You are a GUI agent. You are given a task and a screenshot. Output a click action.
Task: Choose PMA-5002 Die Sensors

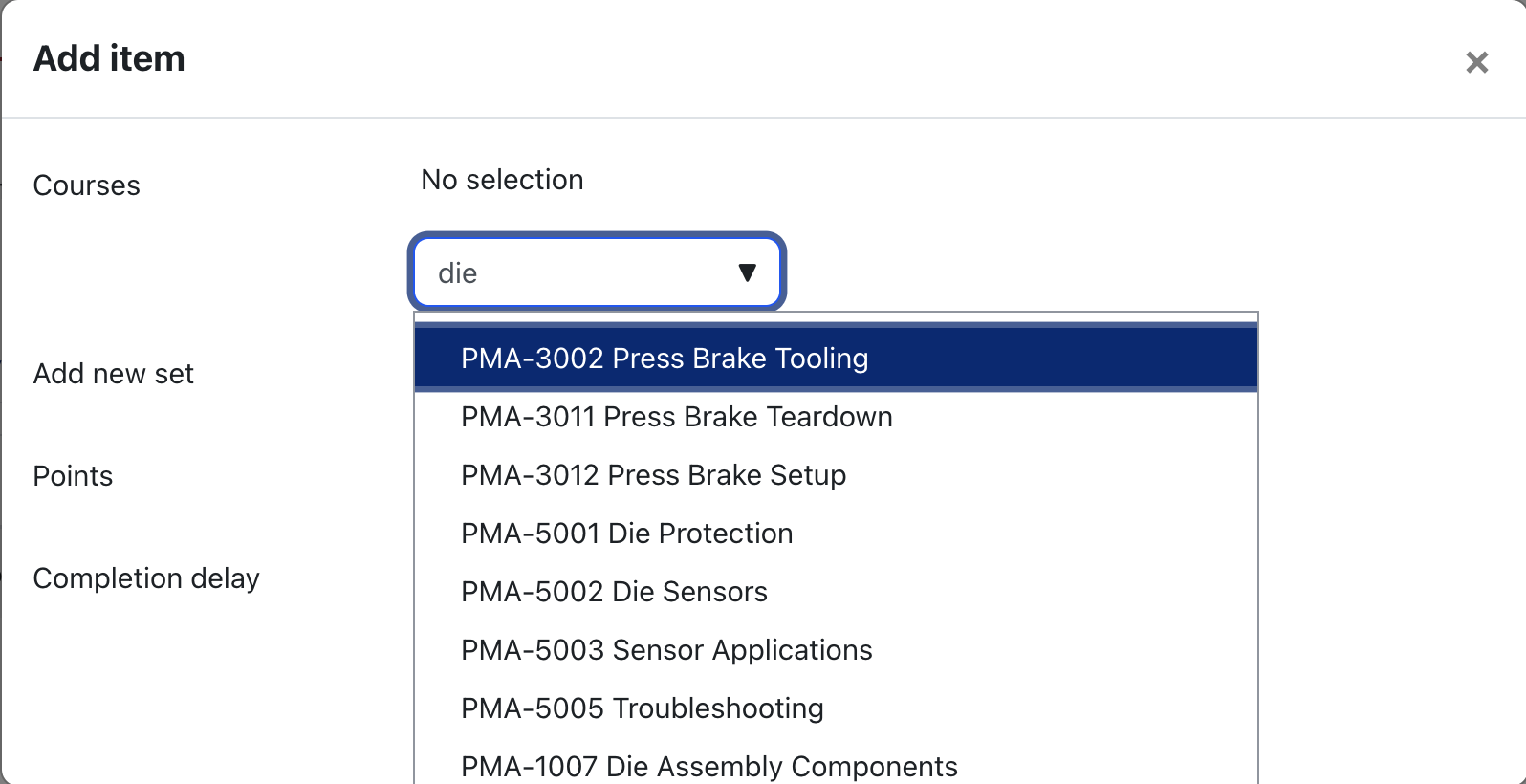point(836,592)
